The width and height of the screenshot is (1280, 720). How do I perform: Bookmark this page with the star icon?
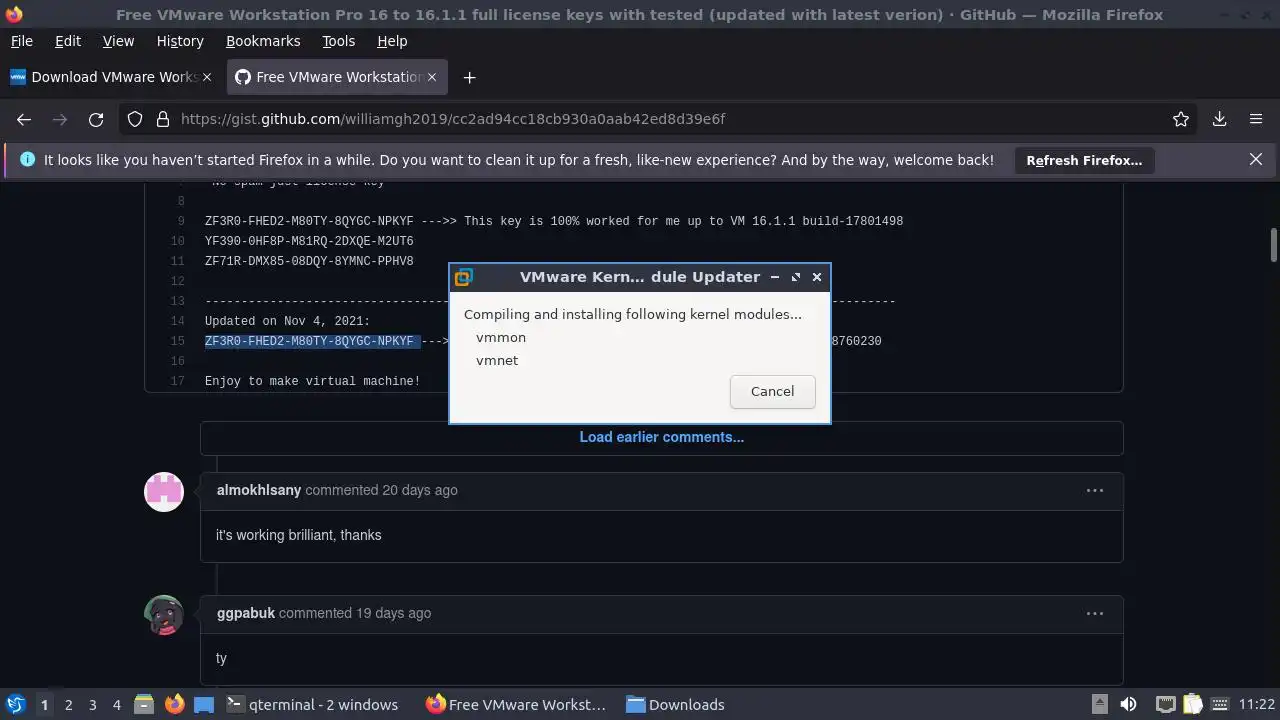[x=1181, y=119]
